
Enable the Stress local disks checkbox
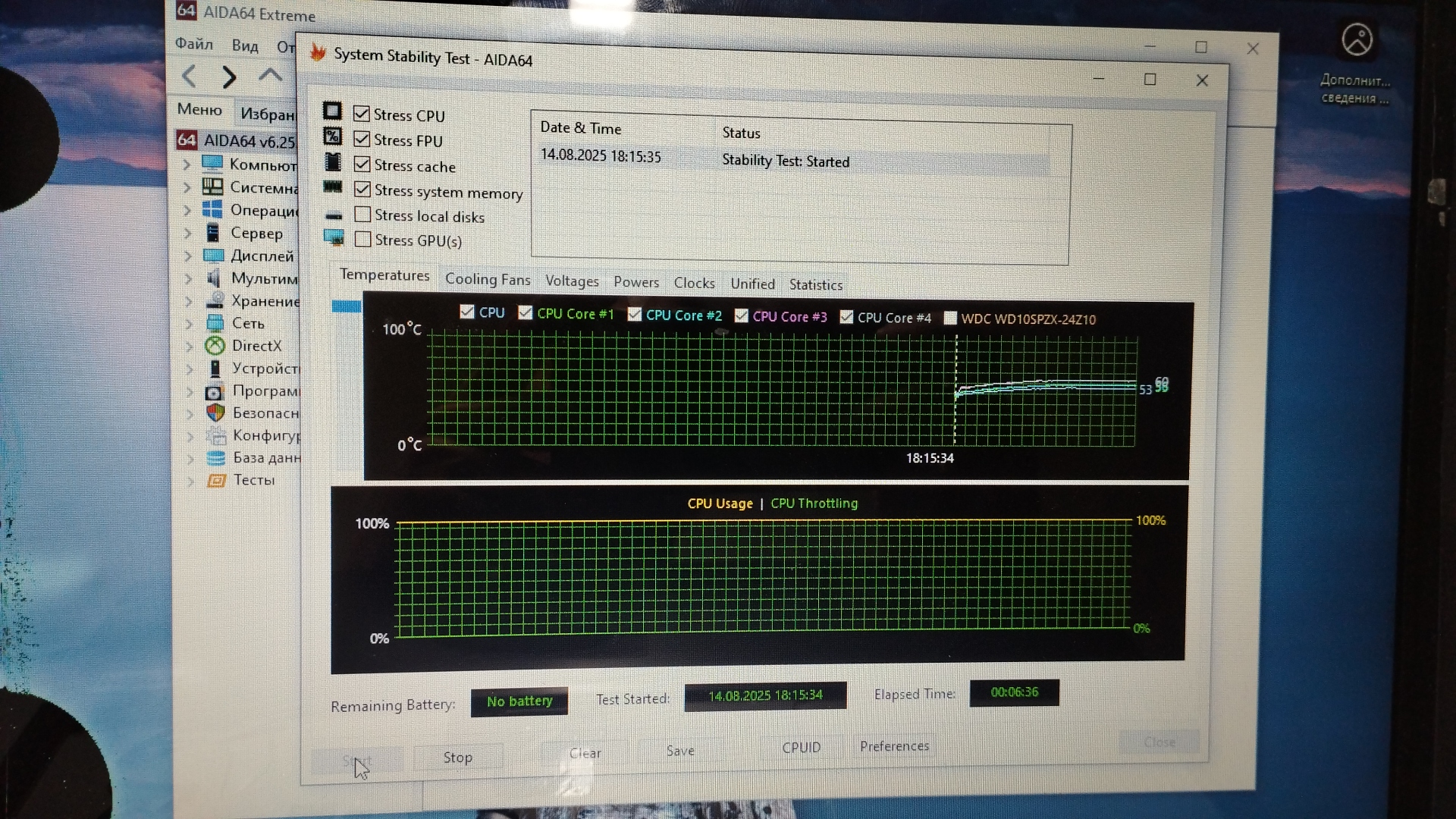(362, 215)
